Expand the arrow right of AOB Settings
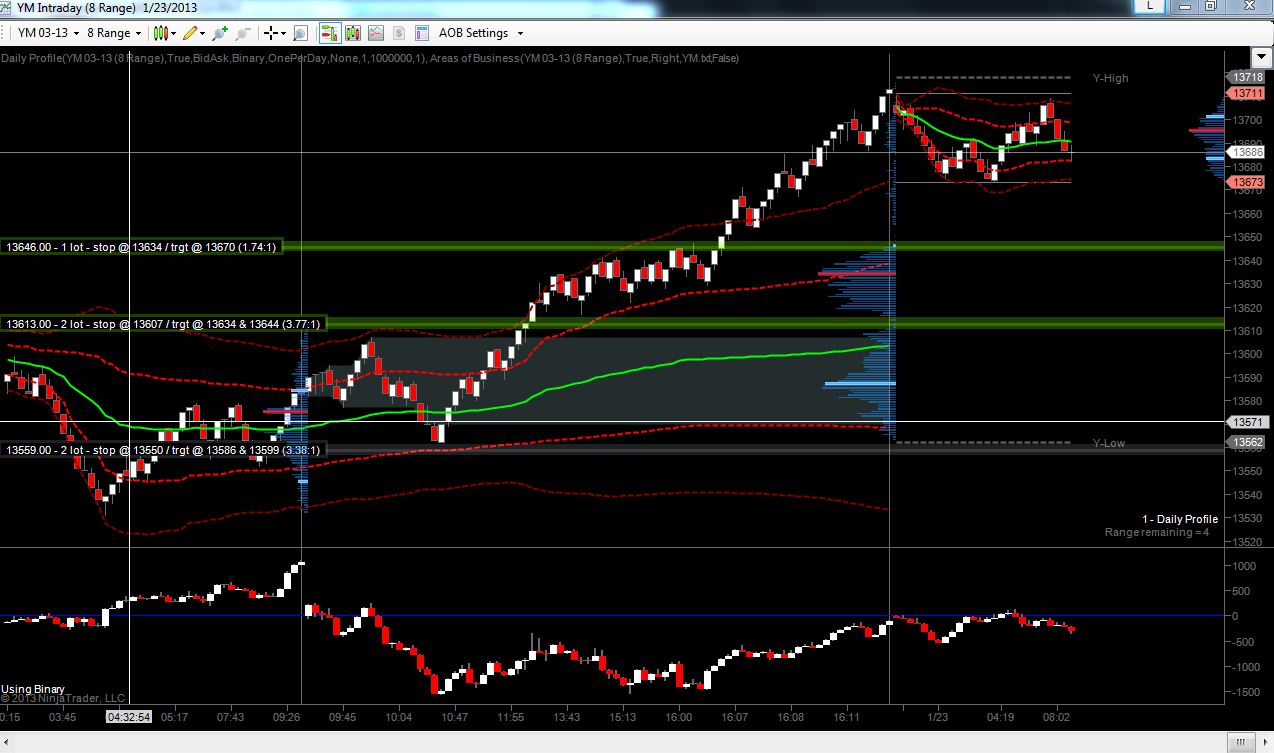The image size is (1274, 753). pos(520,33)
